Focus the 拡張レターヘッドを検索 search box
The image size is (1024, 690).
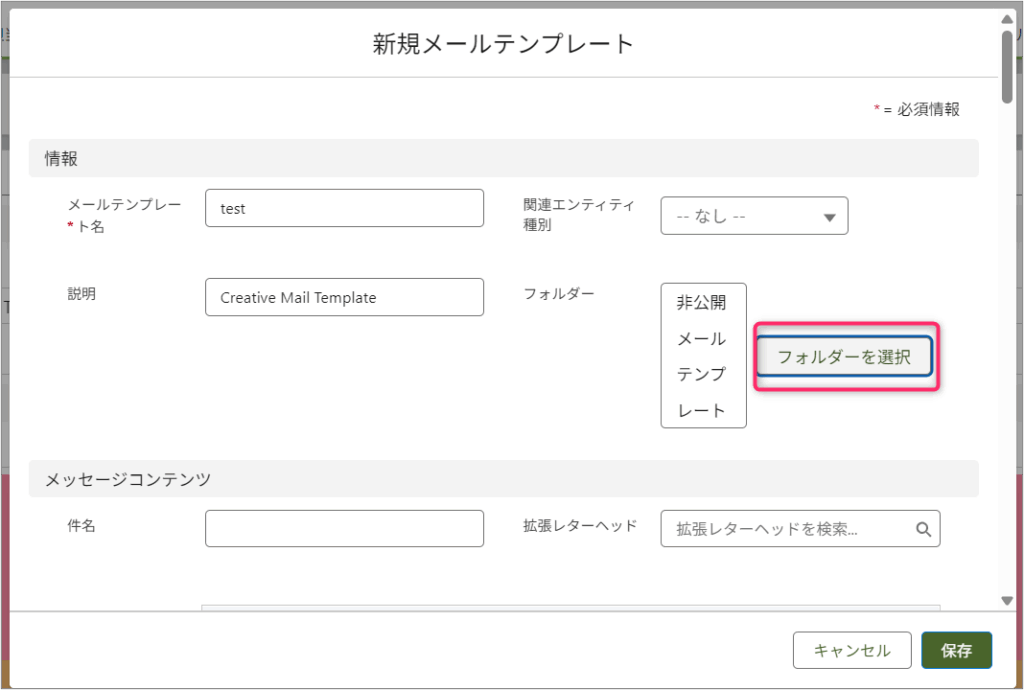(x=790, y=529)
